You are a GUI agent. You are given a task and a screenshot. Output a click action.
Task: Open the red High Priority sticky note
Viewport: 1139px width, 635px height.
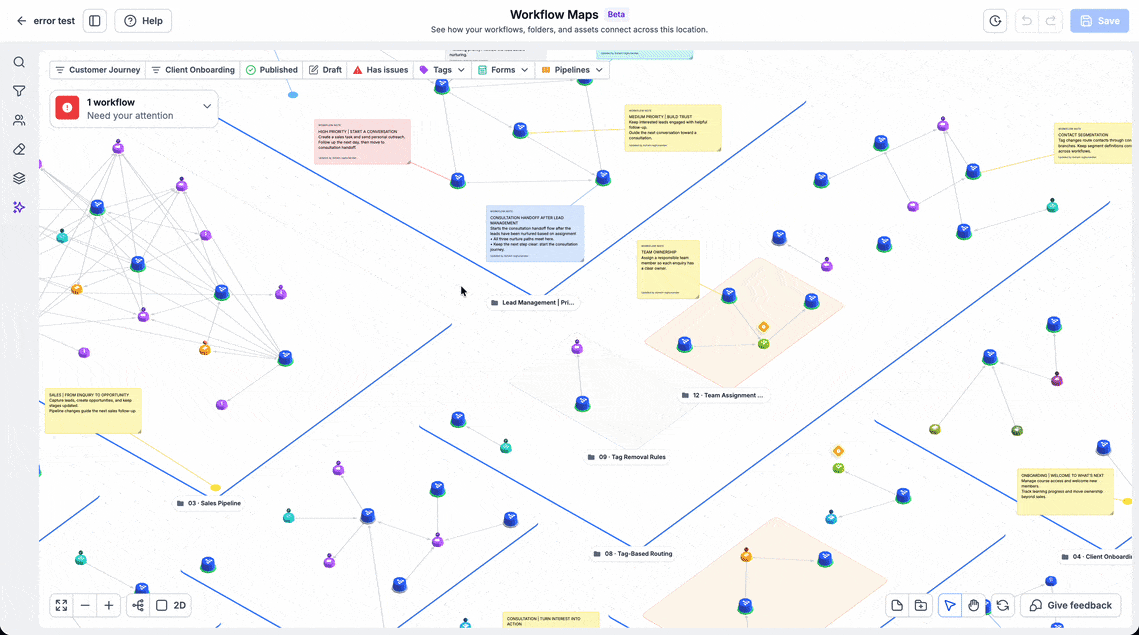tap(362, 142)
